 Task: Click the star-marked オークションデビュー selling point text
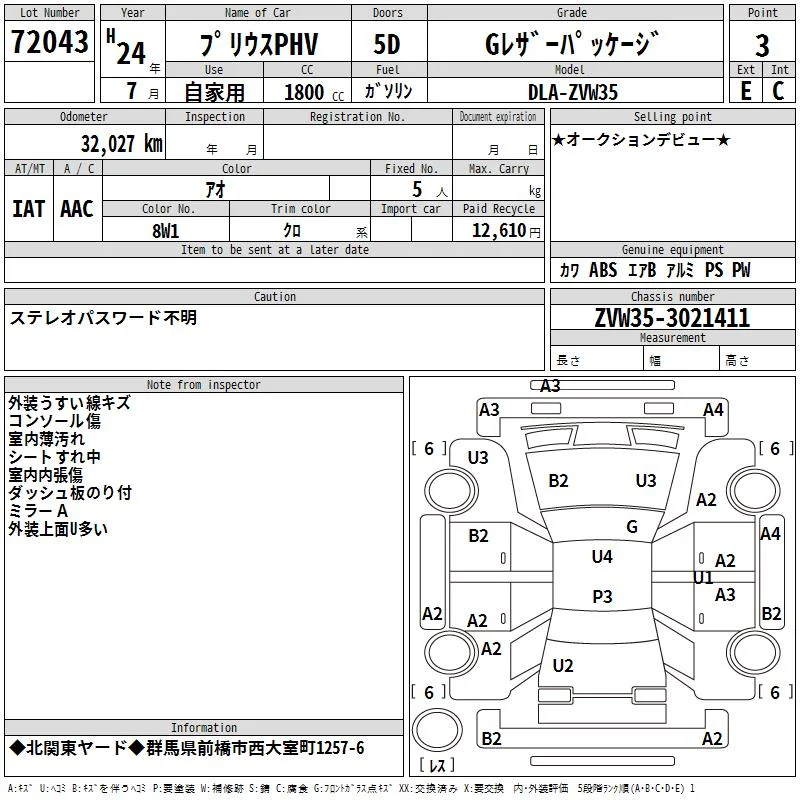coord(641,140)
